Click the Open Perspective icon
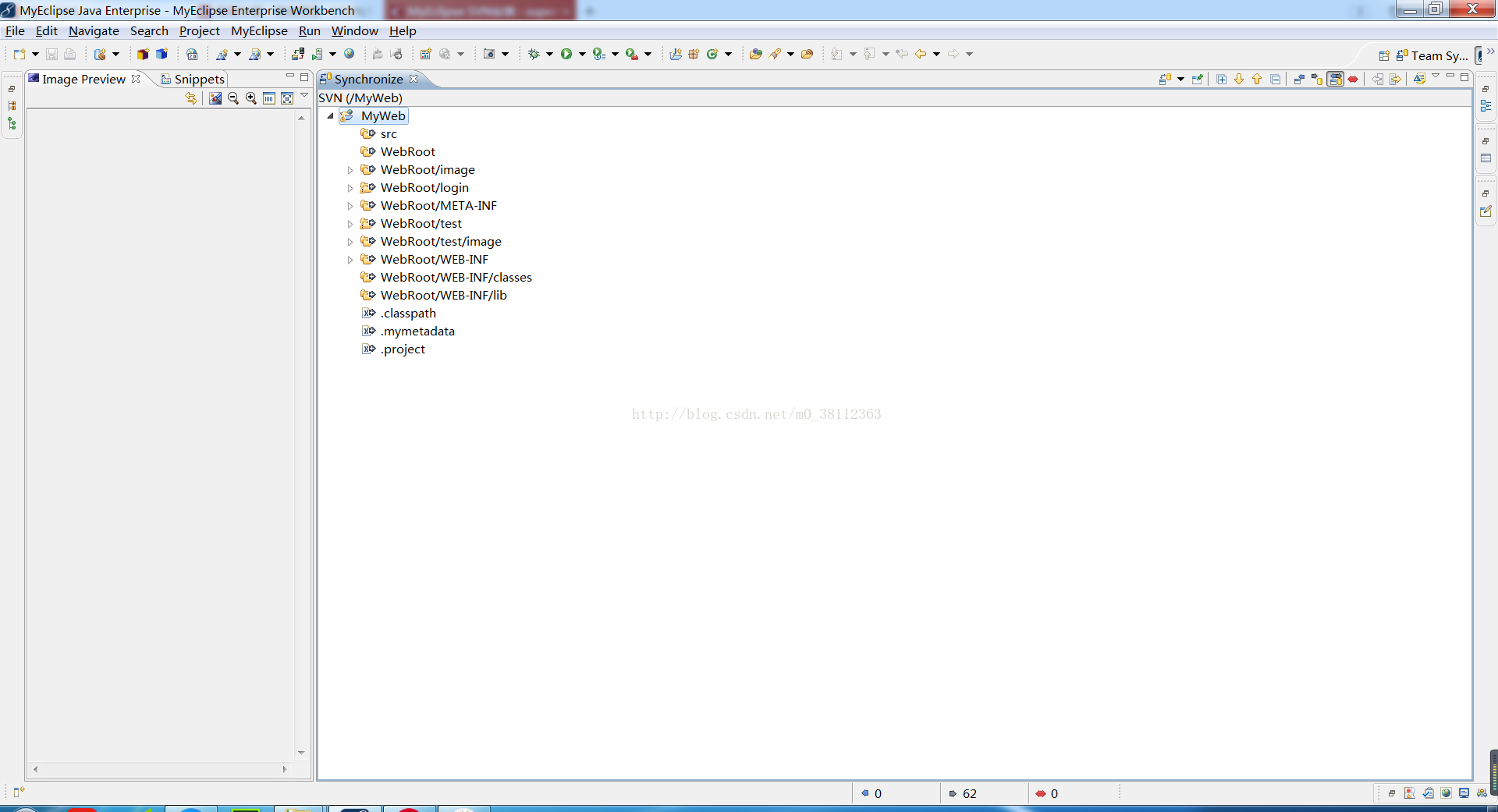Screen dimensions: 1498x812 tap(1383, 55)
